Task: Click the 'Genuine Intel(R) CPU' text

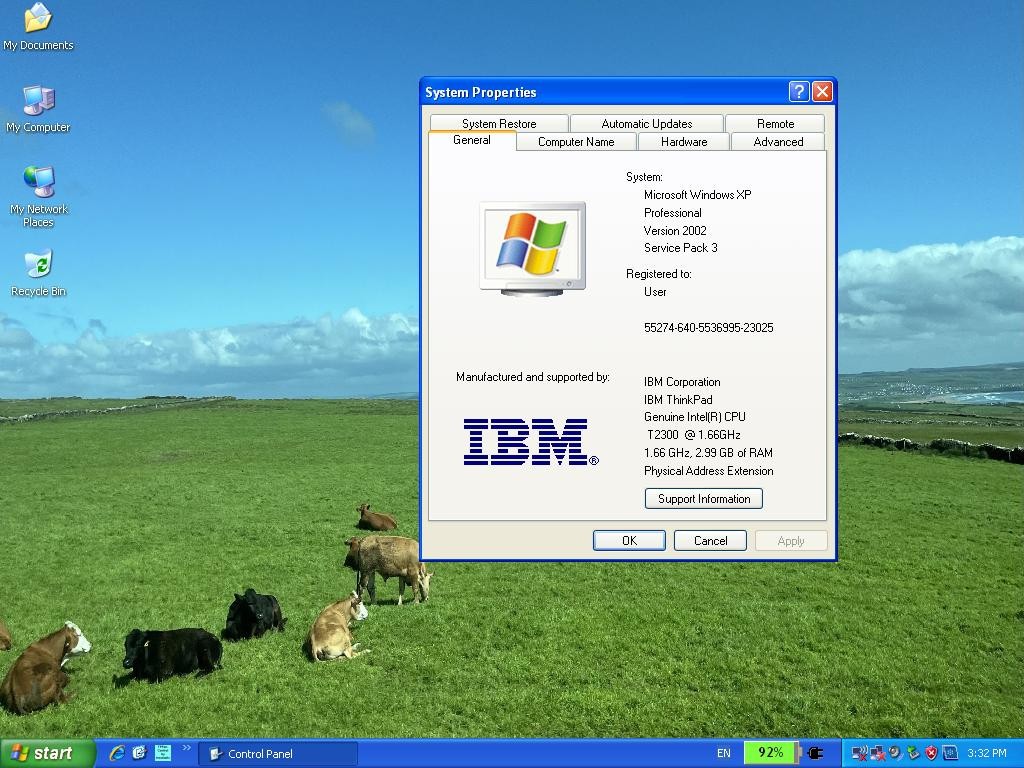Action: (x=694, y=417)
